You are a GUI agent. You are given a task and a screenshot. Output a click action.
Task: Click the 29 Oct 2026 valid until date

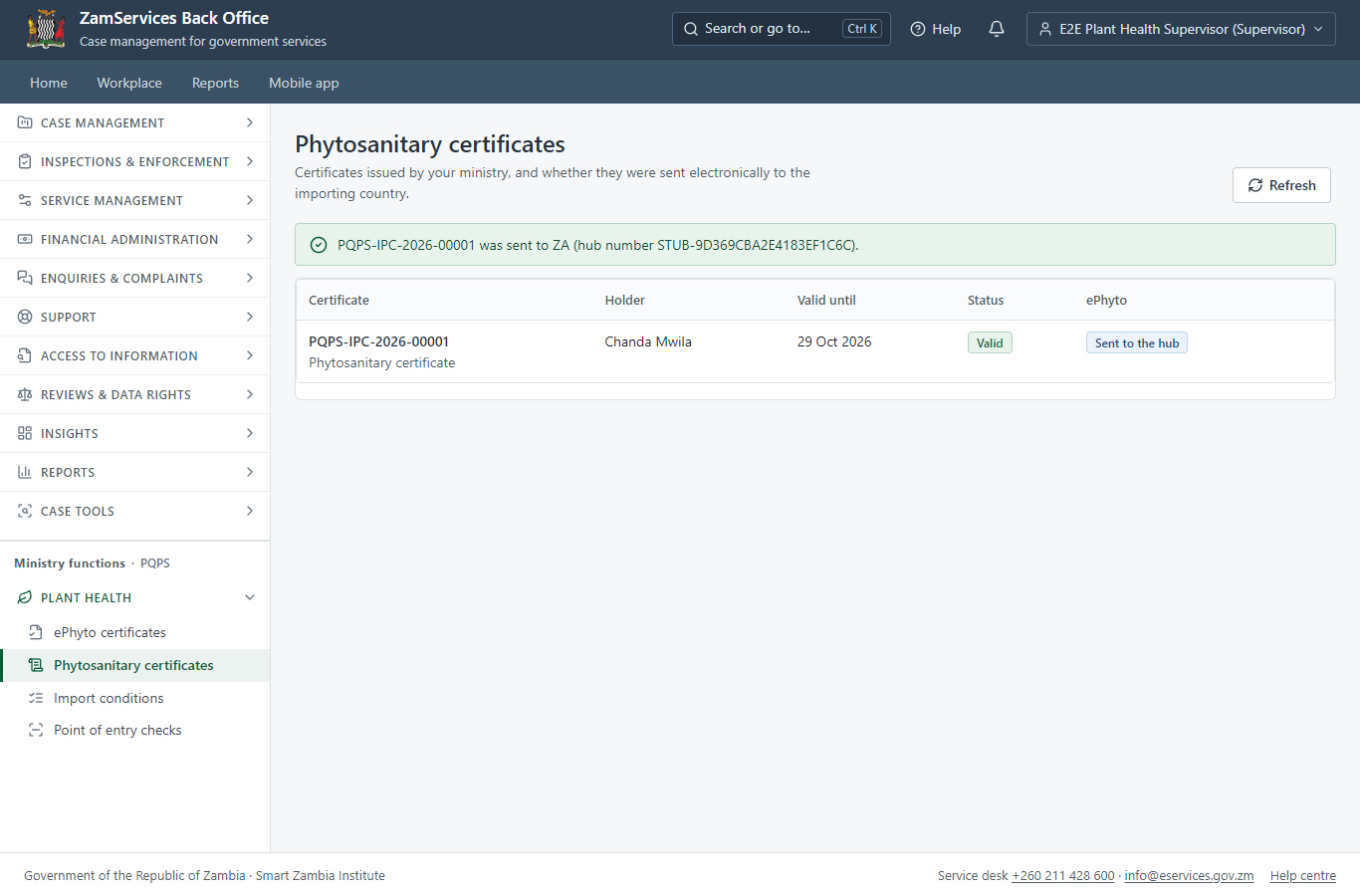coord(834,341)
